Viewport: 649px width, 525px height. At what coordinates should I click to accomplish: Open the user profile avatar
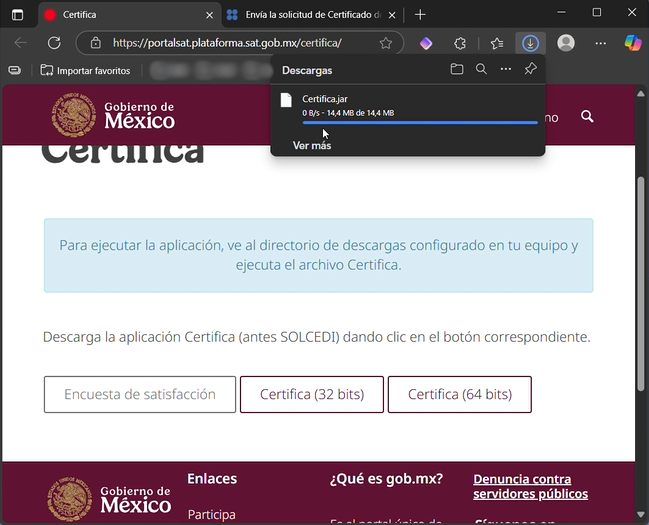[566, 44]
